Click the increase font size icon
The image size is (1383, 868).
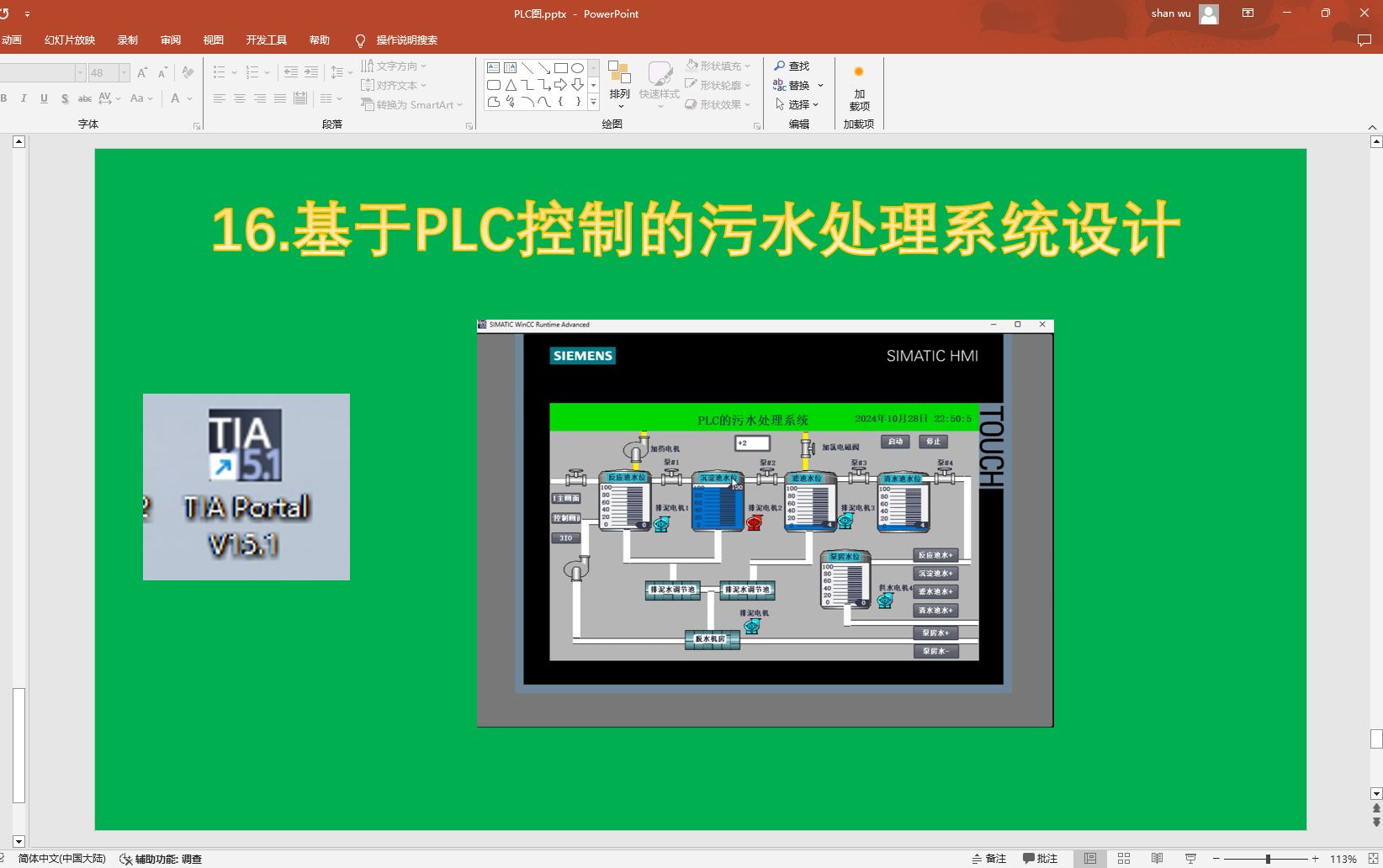coord(142,73)
